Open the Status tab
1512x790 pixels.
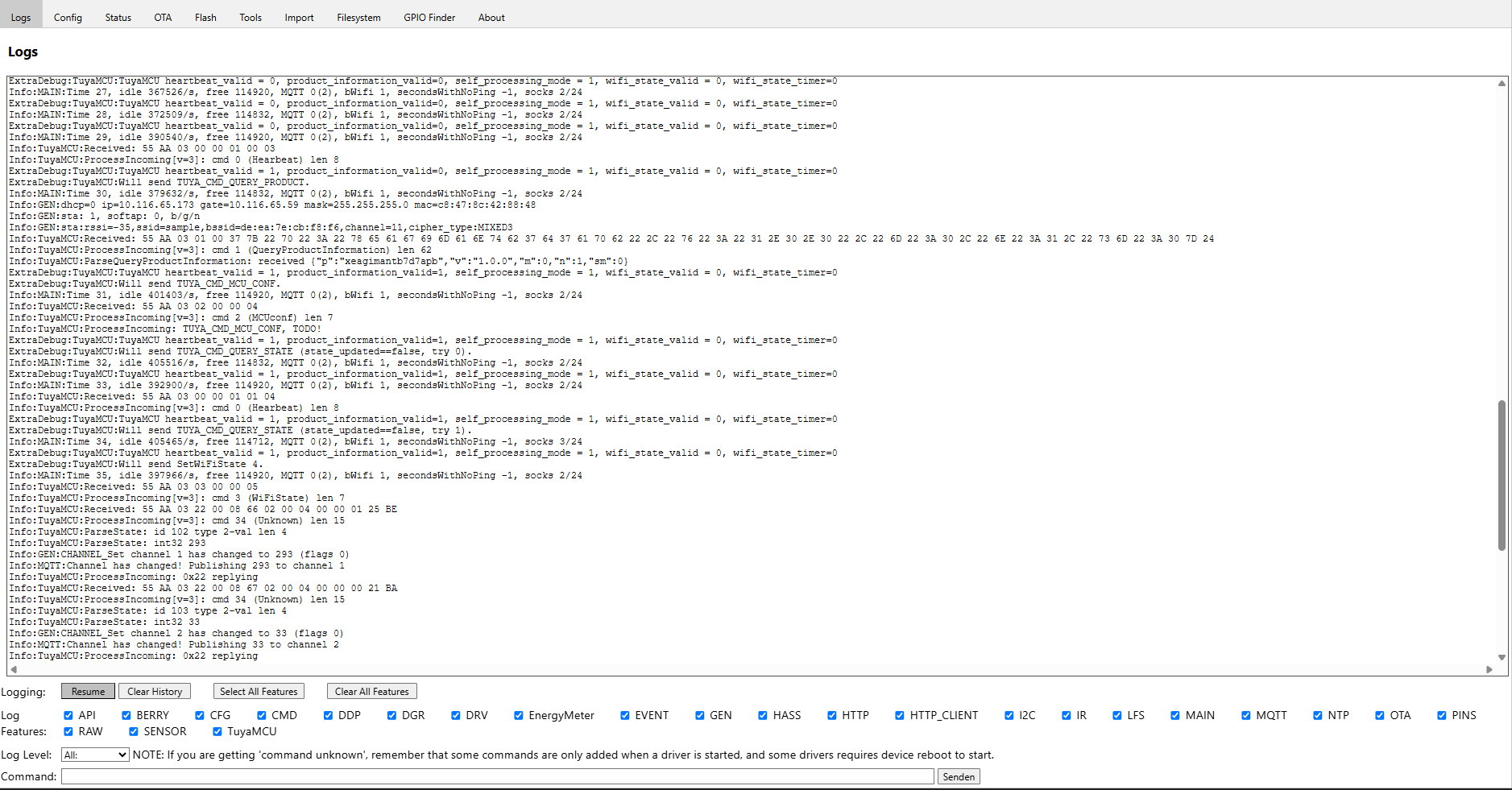click(x=118, y=17)
